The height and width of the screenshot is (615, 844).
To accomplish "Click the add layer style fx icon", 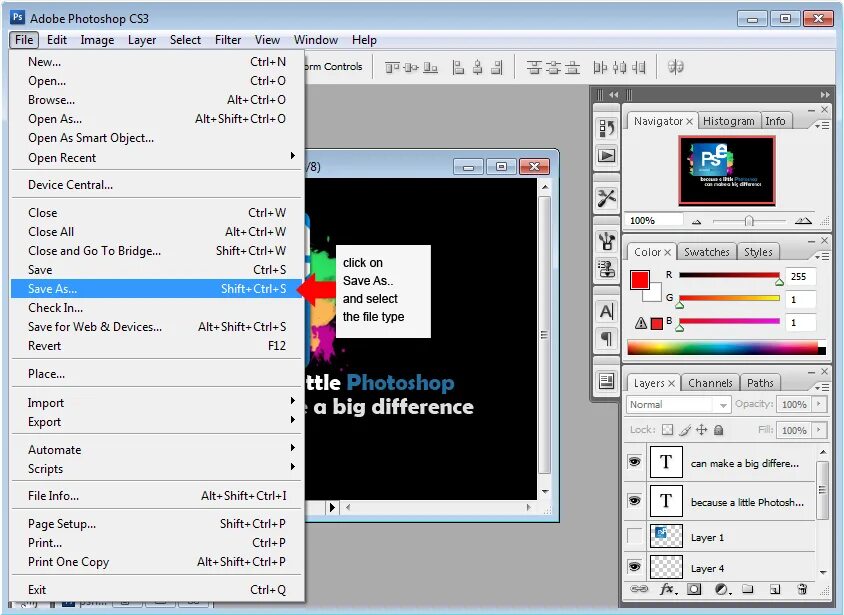I will 667,589.
